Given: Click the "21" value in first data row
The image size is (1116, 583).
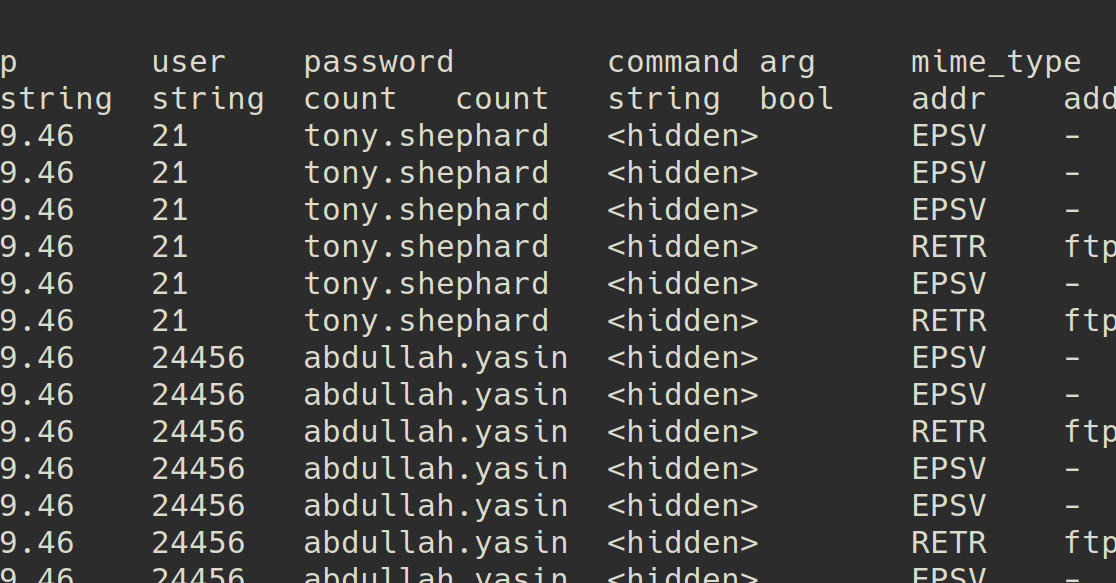Looking at the screenshot, I should [x=170, y=136].
